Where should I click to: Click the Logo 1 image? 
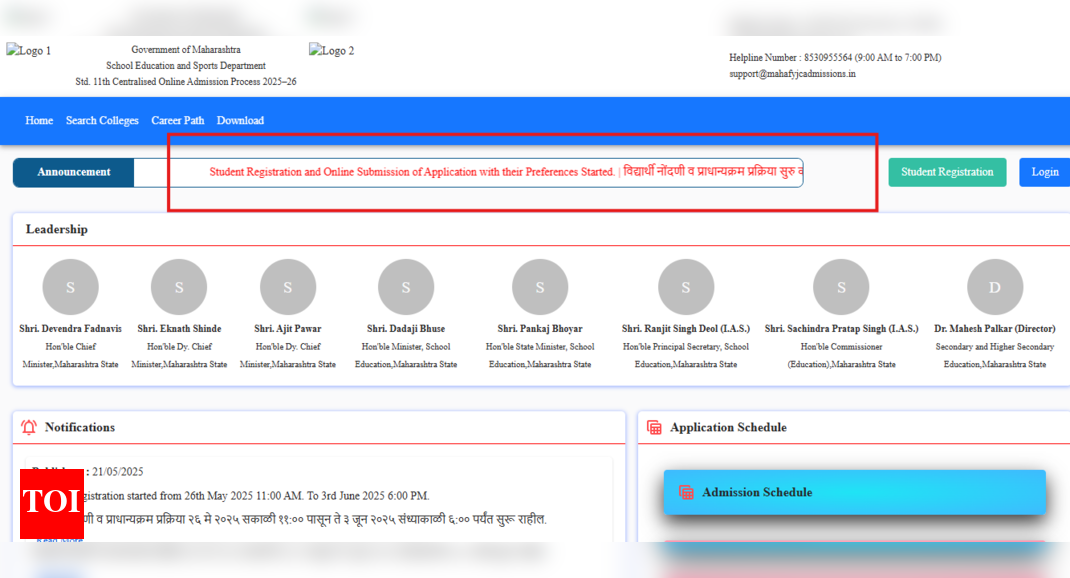point(29,51)
